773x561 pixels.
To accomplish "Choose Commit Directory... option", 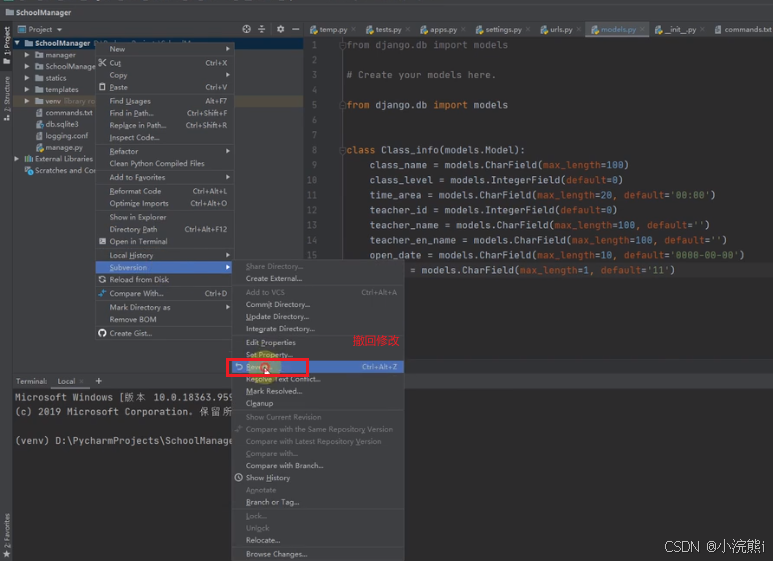I will tap(318, 304).
